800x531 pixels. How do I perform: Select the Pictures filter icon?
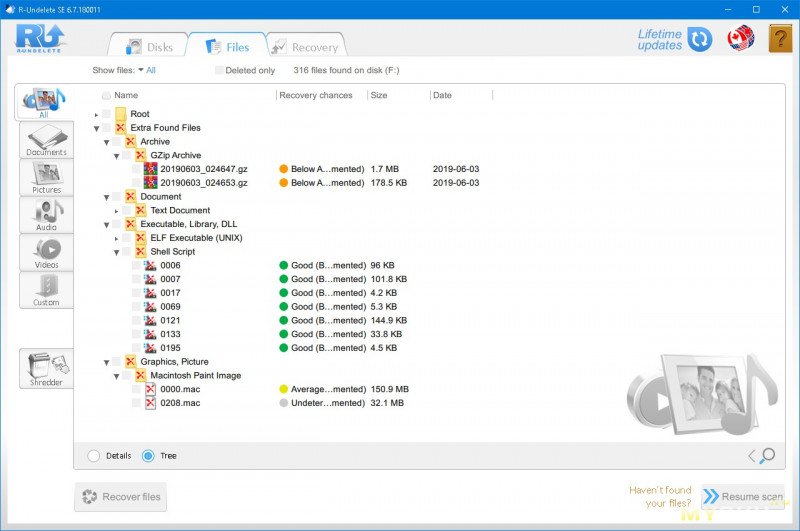pyautogui.click(x=46, y=177)
